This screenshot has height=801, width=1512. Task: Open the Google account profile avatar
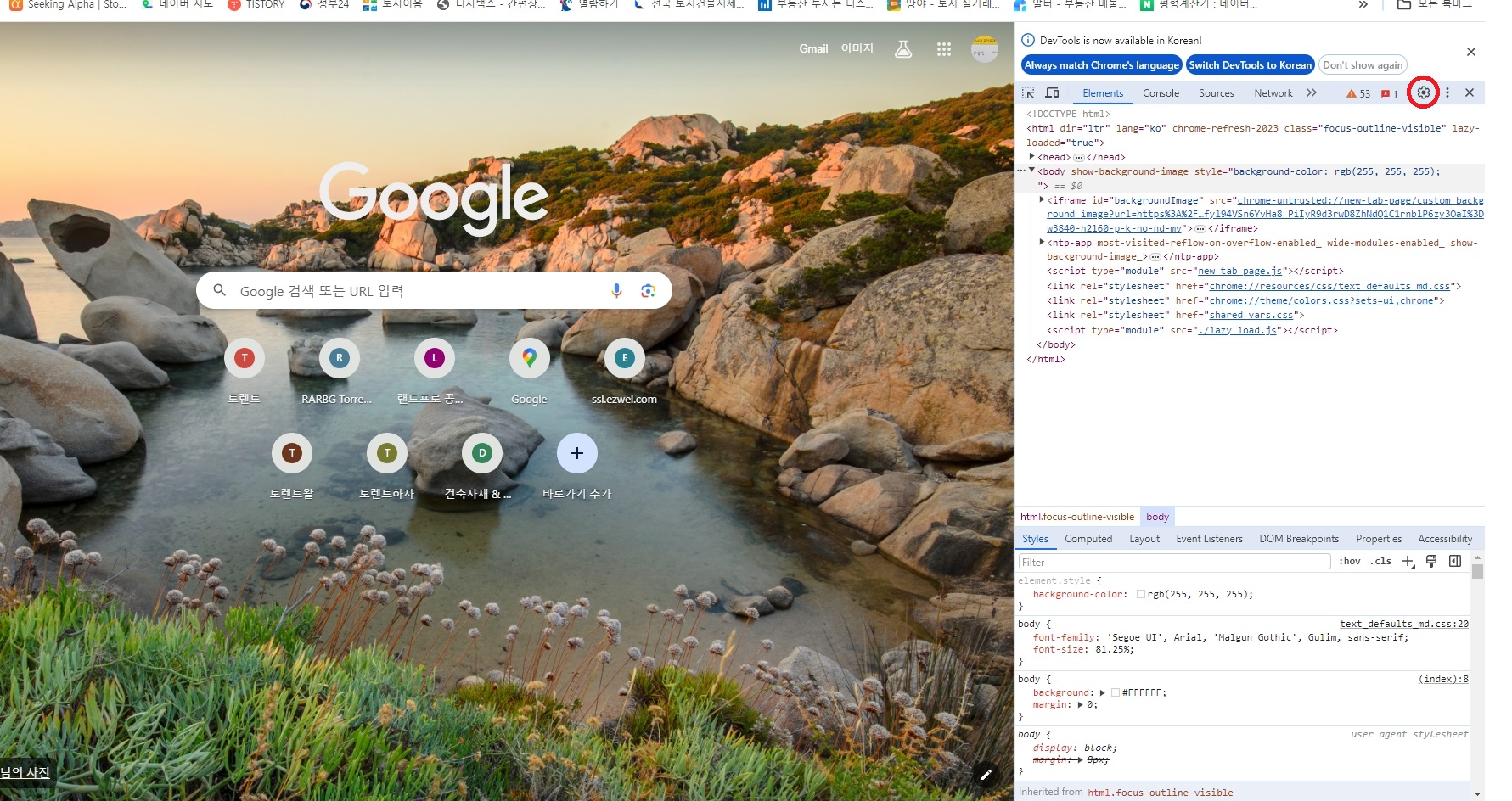pyautogui.click(x=984, y=49)
